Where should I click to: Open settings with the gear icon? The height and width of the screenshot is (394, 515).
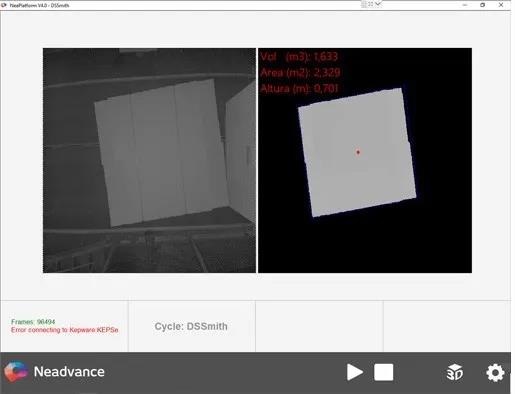(495, 373)
